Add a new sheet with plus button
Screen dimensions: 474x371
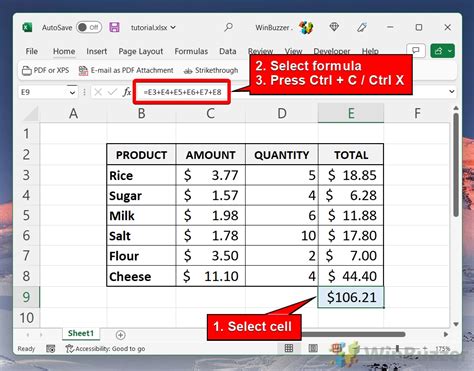pos(120,335)
